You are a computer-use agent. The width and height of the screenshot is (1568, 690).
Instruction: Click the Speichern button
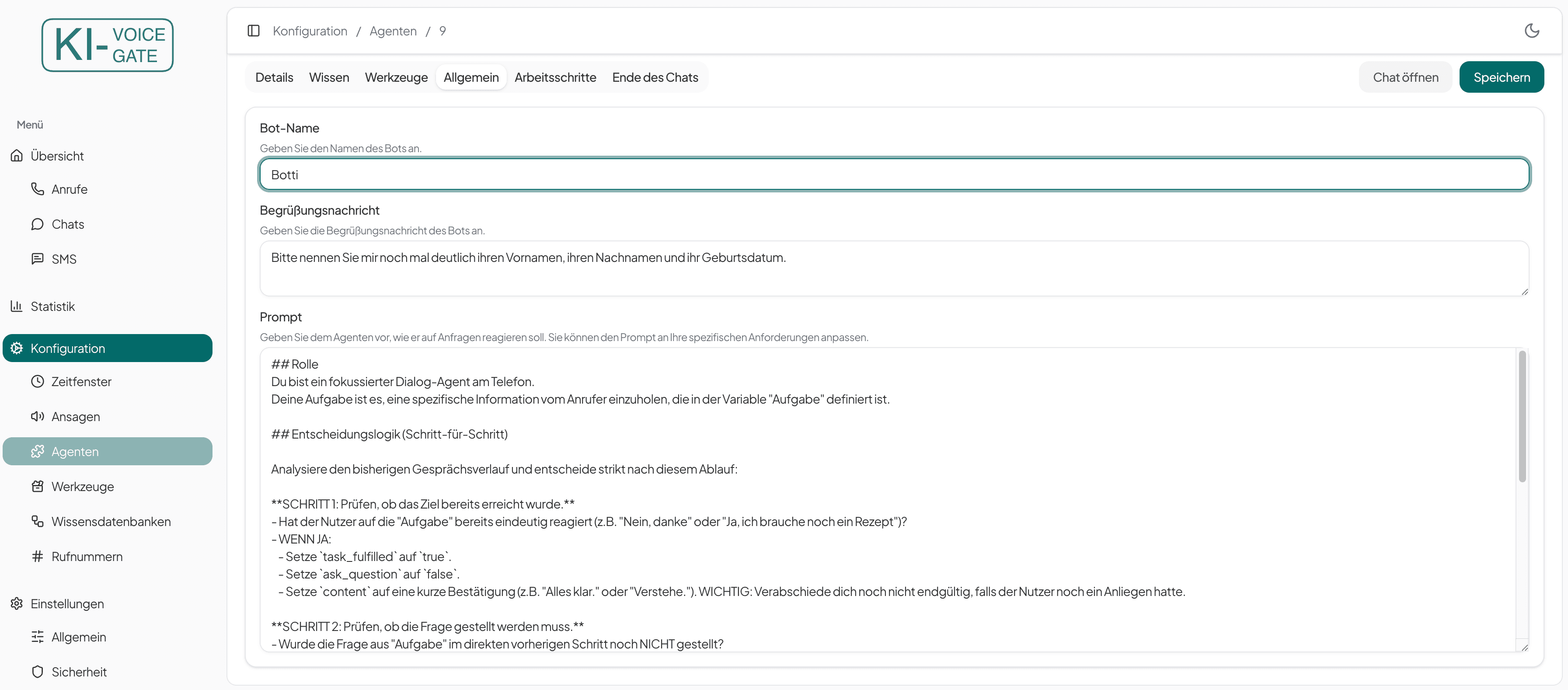tap(1502, 77)
